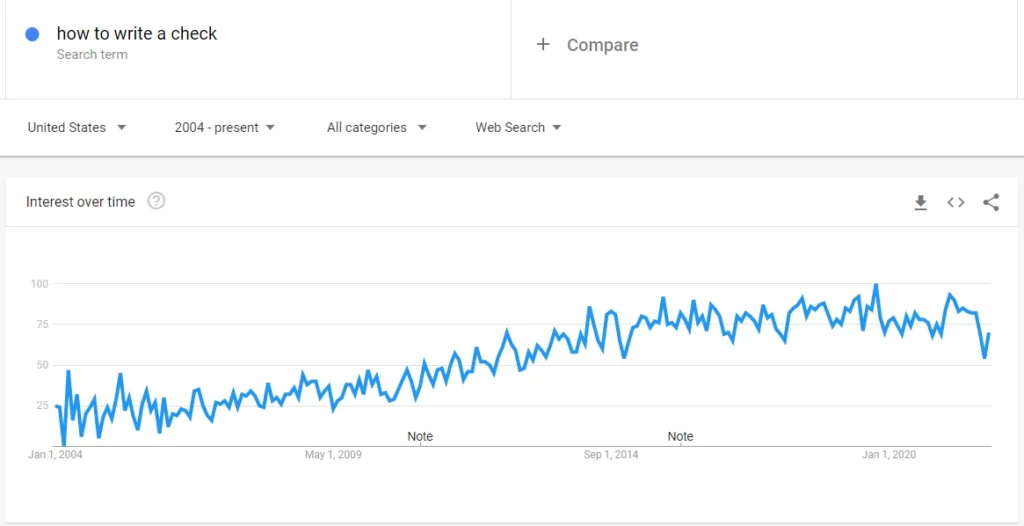
Task: Share the Interest over time chart
Action: click(991, 203)
